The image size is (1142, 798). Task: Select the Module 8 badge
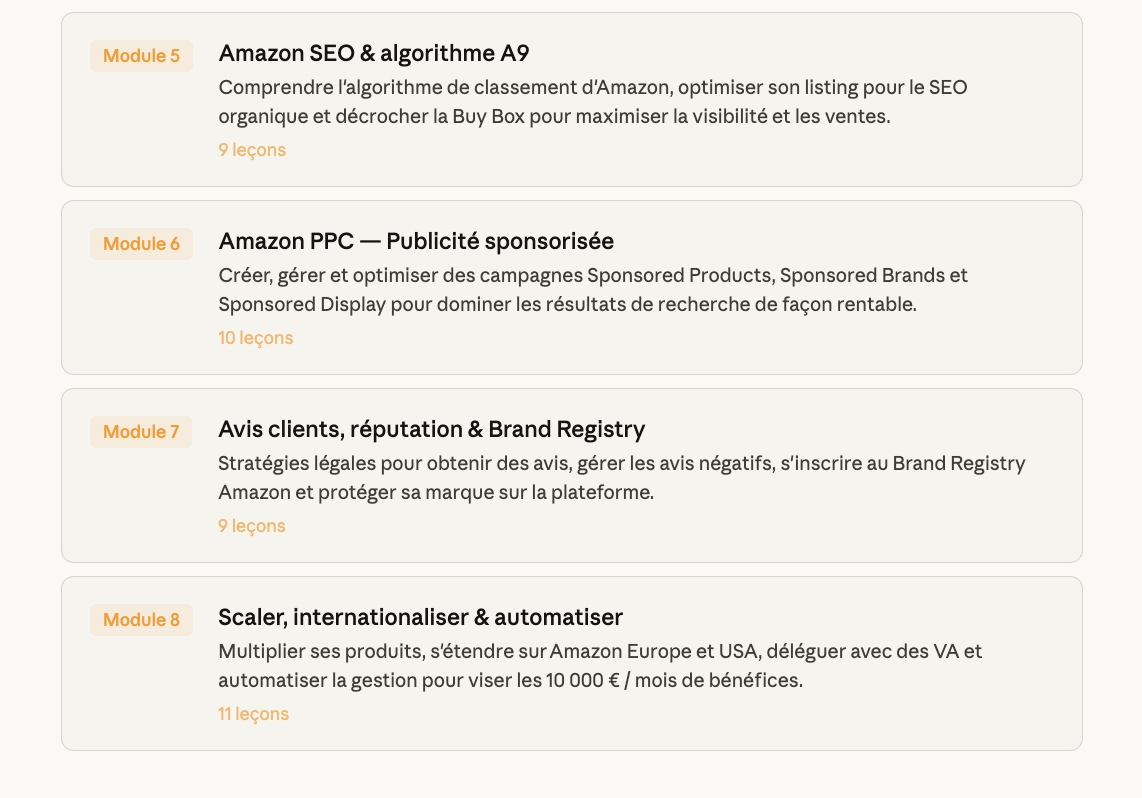141,620
